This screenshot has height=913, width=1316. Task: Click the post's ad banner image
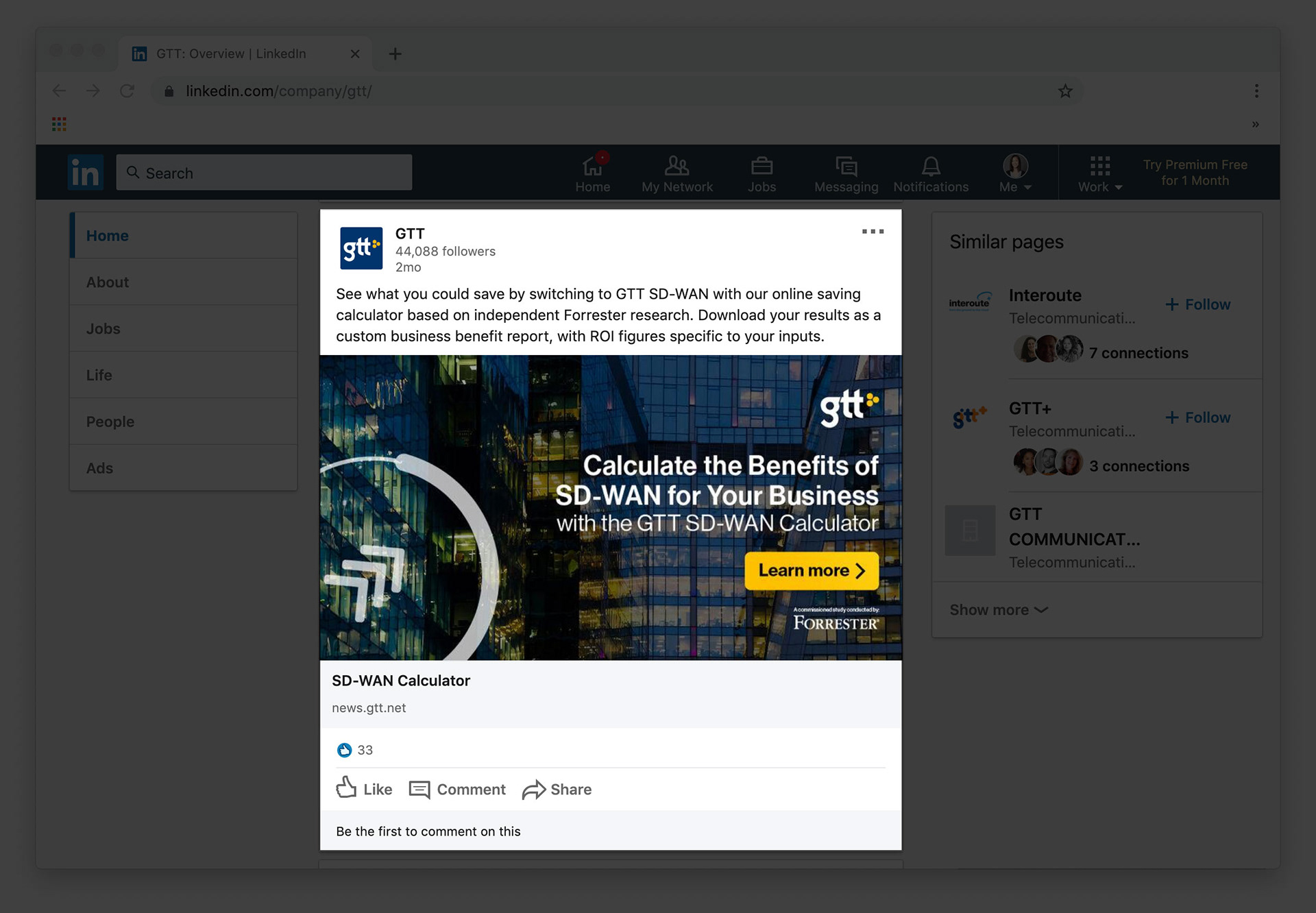tap(611, 507)
